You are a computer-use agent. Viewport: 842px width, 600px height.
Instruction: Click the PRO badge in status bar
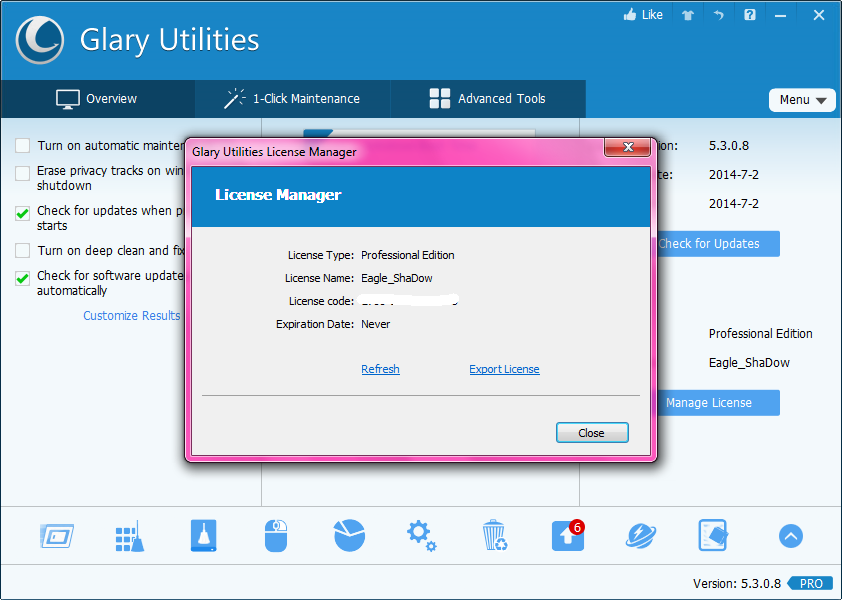click(810, 583)
